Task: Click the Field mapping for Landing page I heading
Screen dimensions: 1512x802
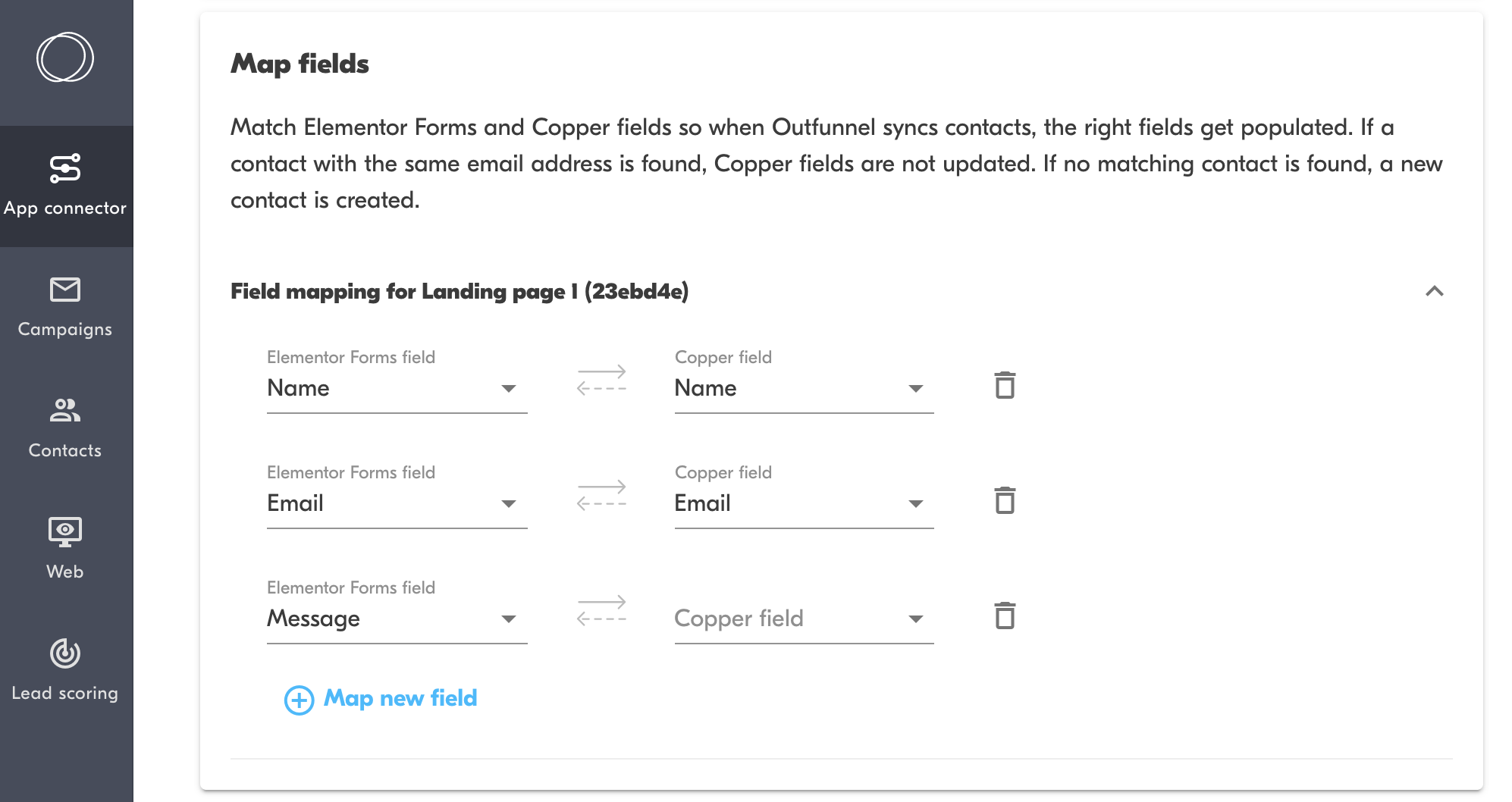Action: click(459, 292)
